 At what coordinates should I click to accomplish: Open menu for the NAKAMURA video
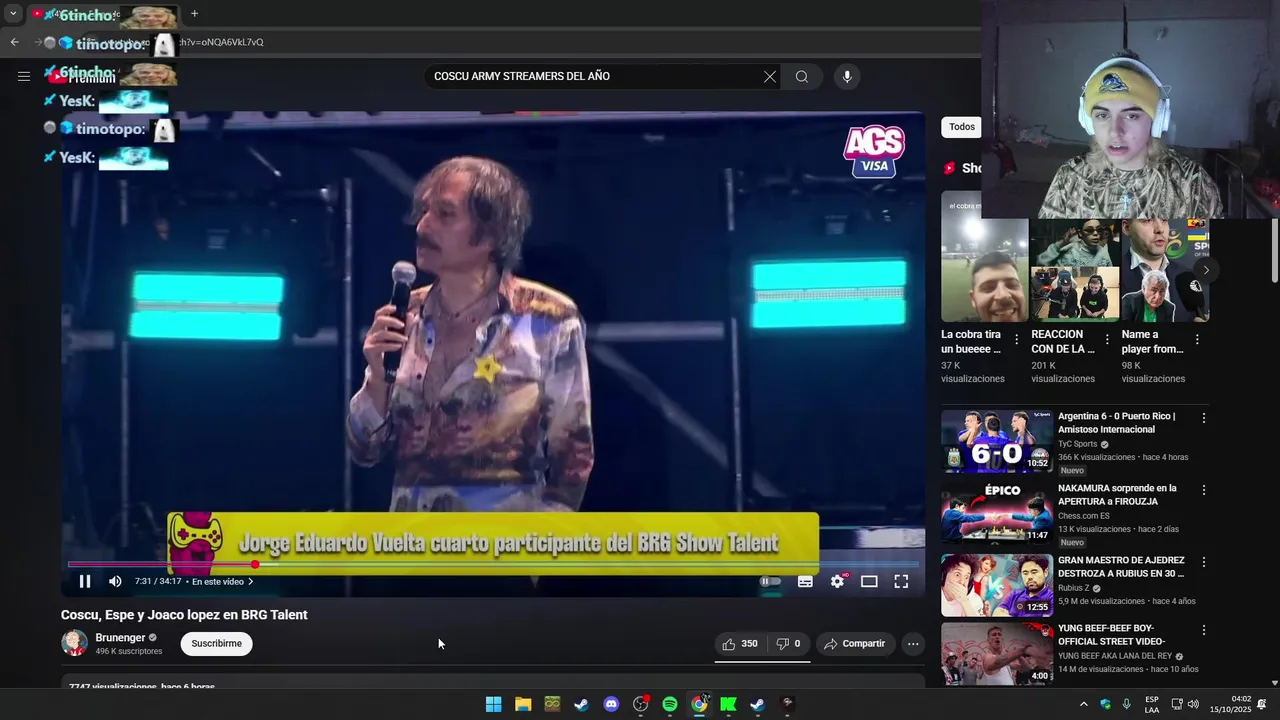(1204, 490)
